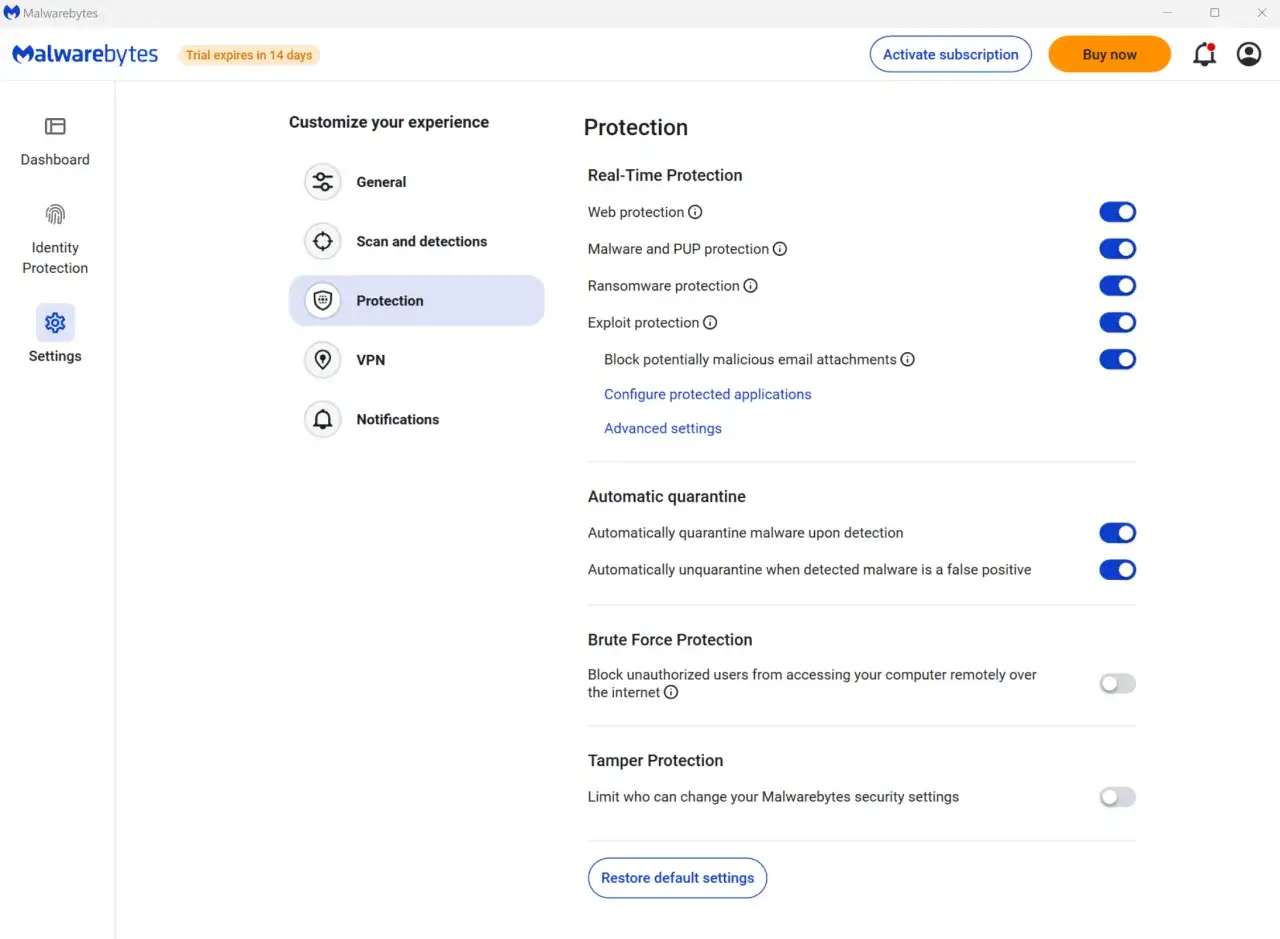Open the Notifications settings tab
The width and height of the screenshot is (1280, 939).
pyautogui.click(x=416, y=419)
